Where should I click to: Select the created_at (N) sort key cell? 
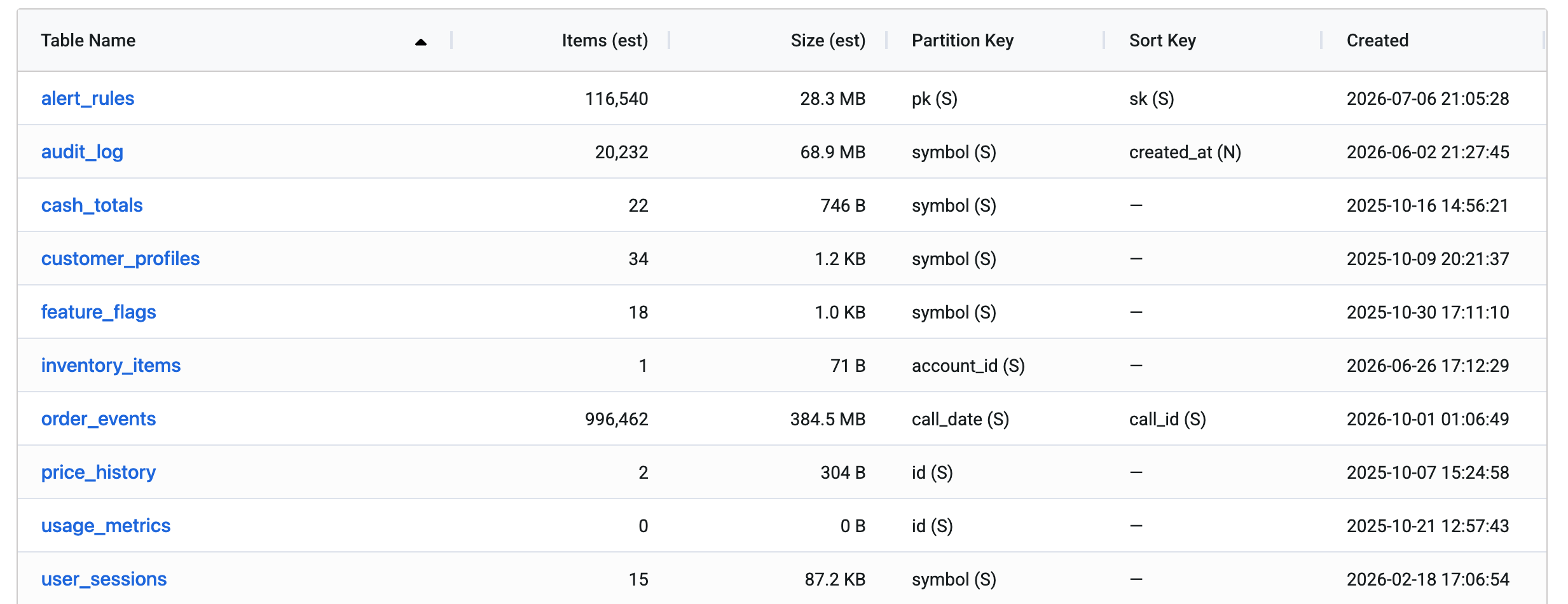1185,152
